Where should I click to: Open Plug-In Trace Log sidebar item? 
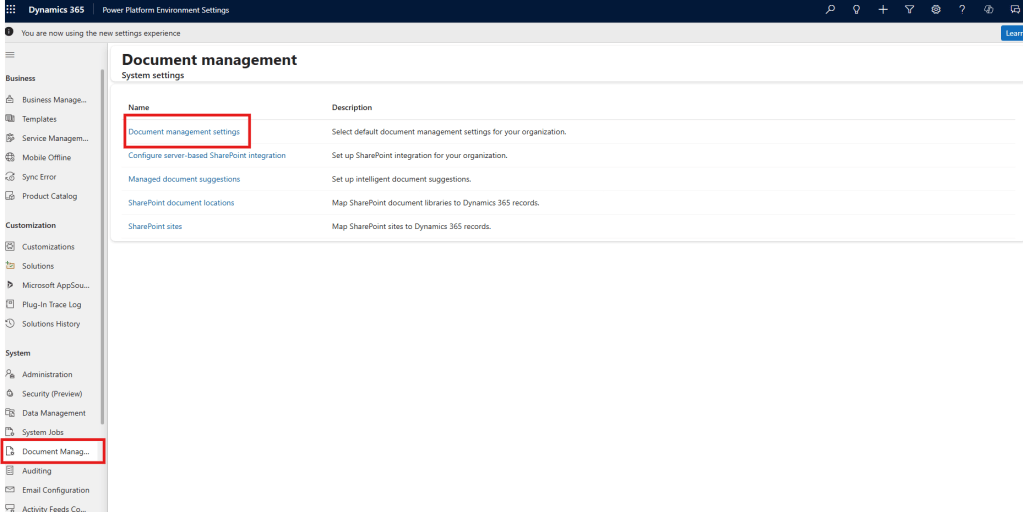tap(51, 304)
